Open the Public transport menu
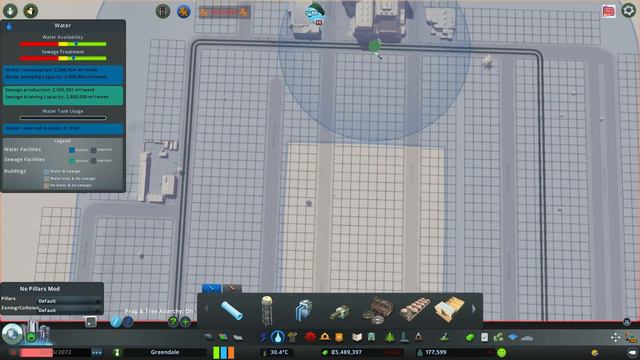 (x=371, y=337)
